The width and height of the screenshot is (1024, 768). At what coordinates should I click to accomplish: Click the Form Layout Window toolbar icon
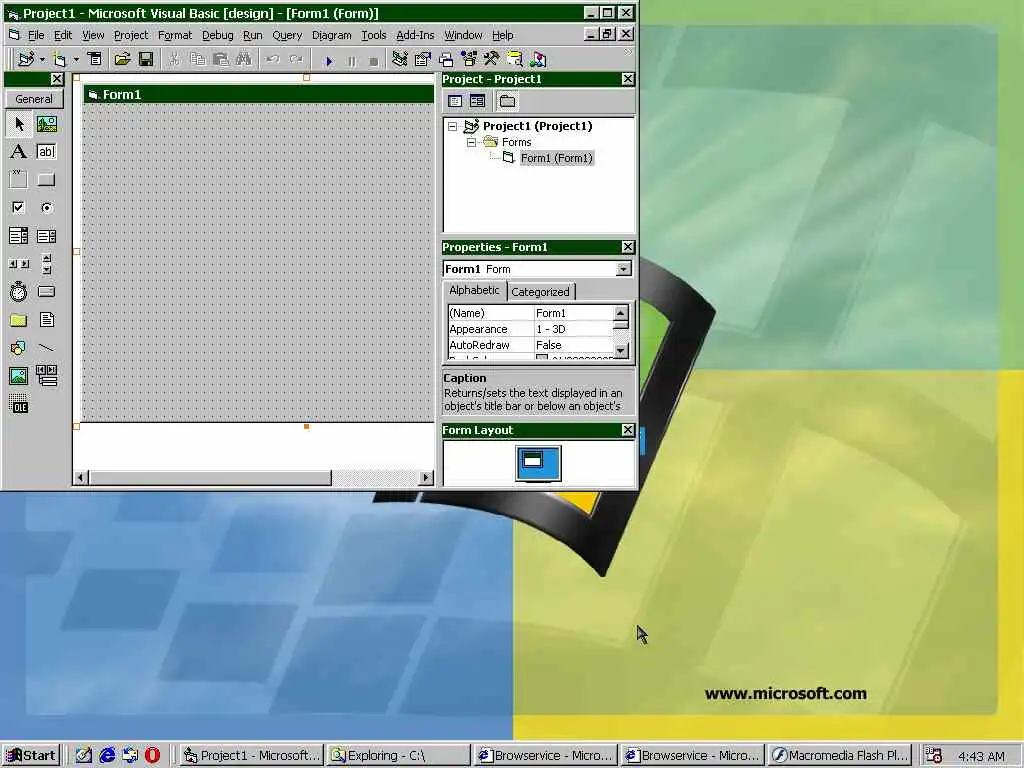446,59
